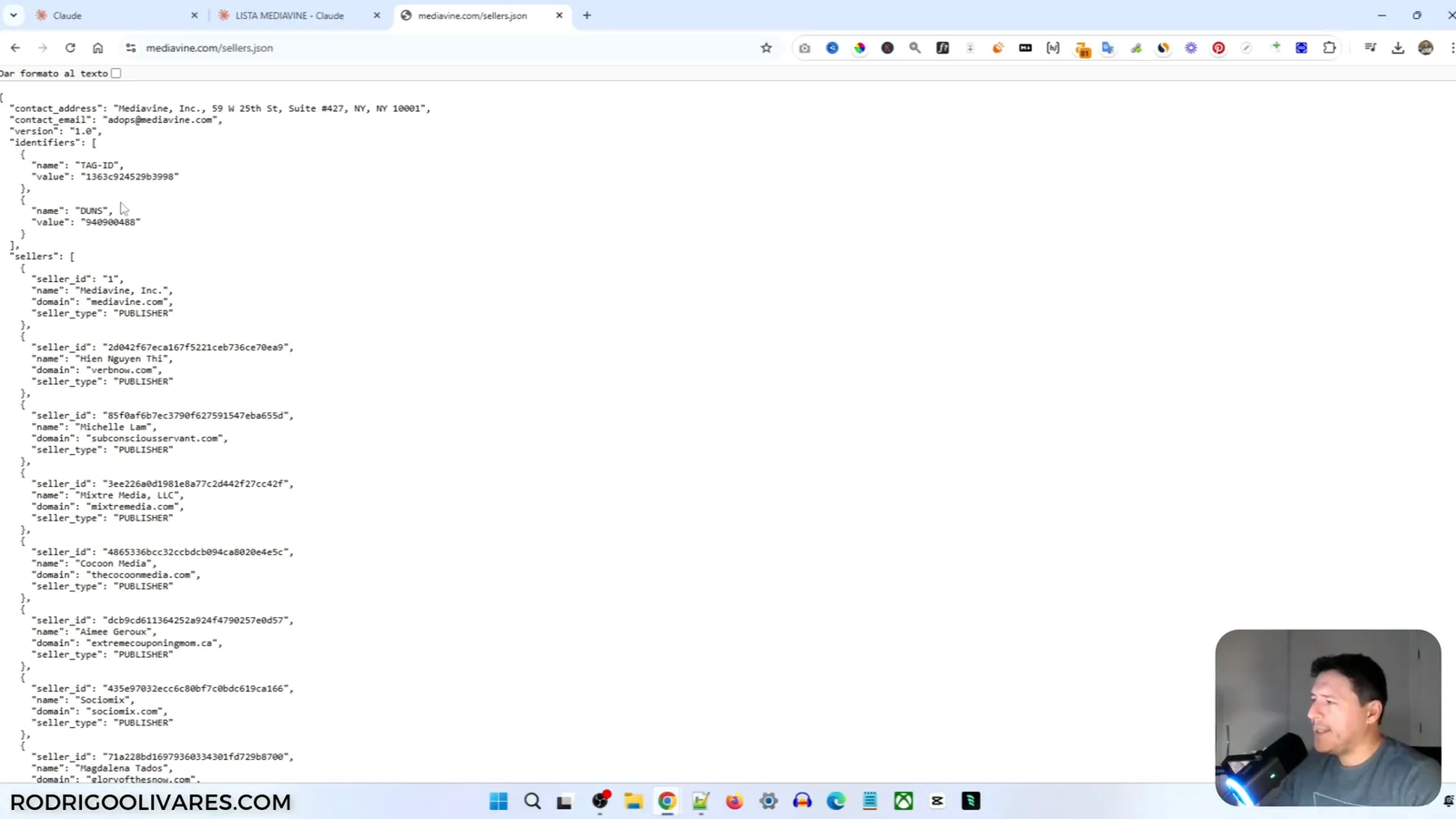1456x819 pixels.
Task: Open the media controls button
Action: 1370,48
